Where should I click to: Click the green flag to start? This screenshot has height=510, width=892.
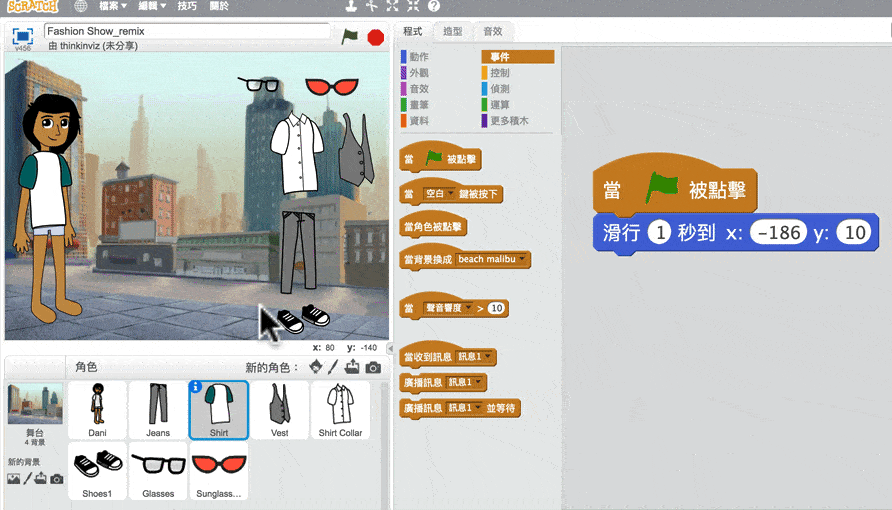[x=349, y=37]
